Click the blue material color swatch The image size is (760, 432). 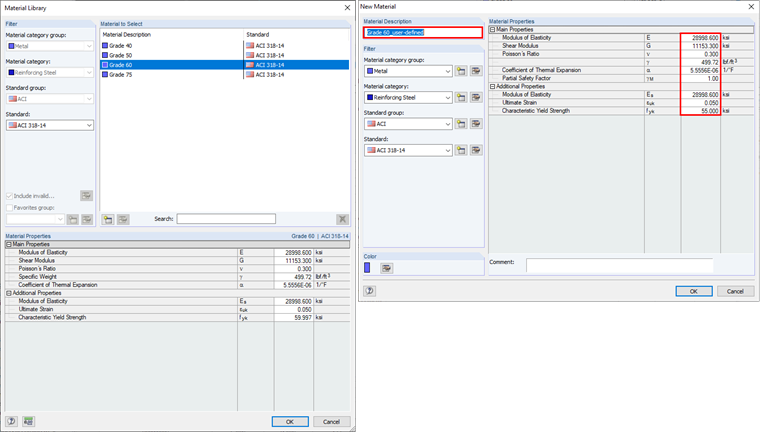pos(367,268)
